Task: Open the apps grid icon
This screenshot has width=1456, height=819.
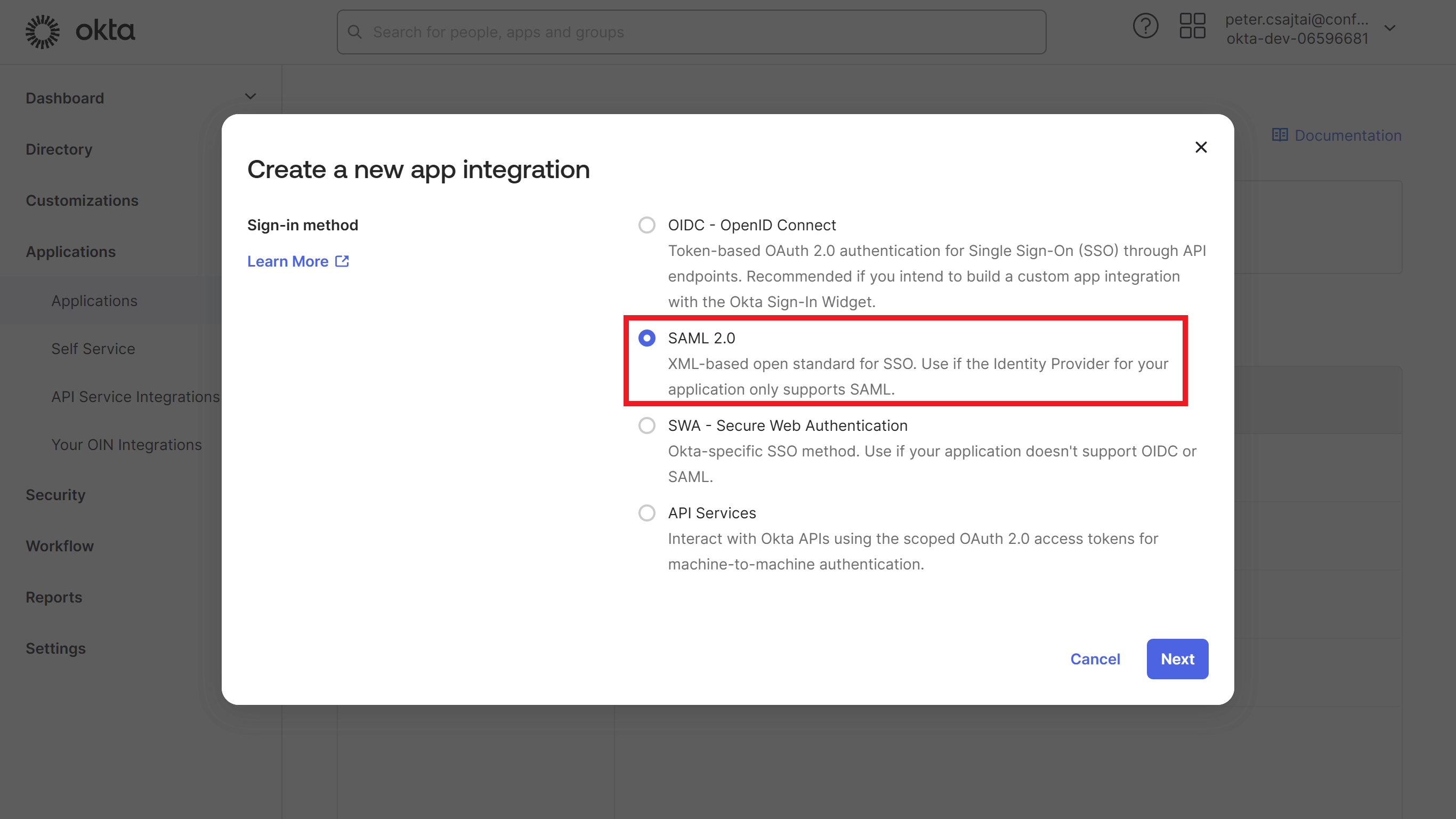Action: (1192, 27)
